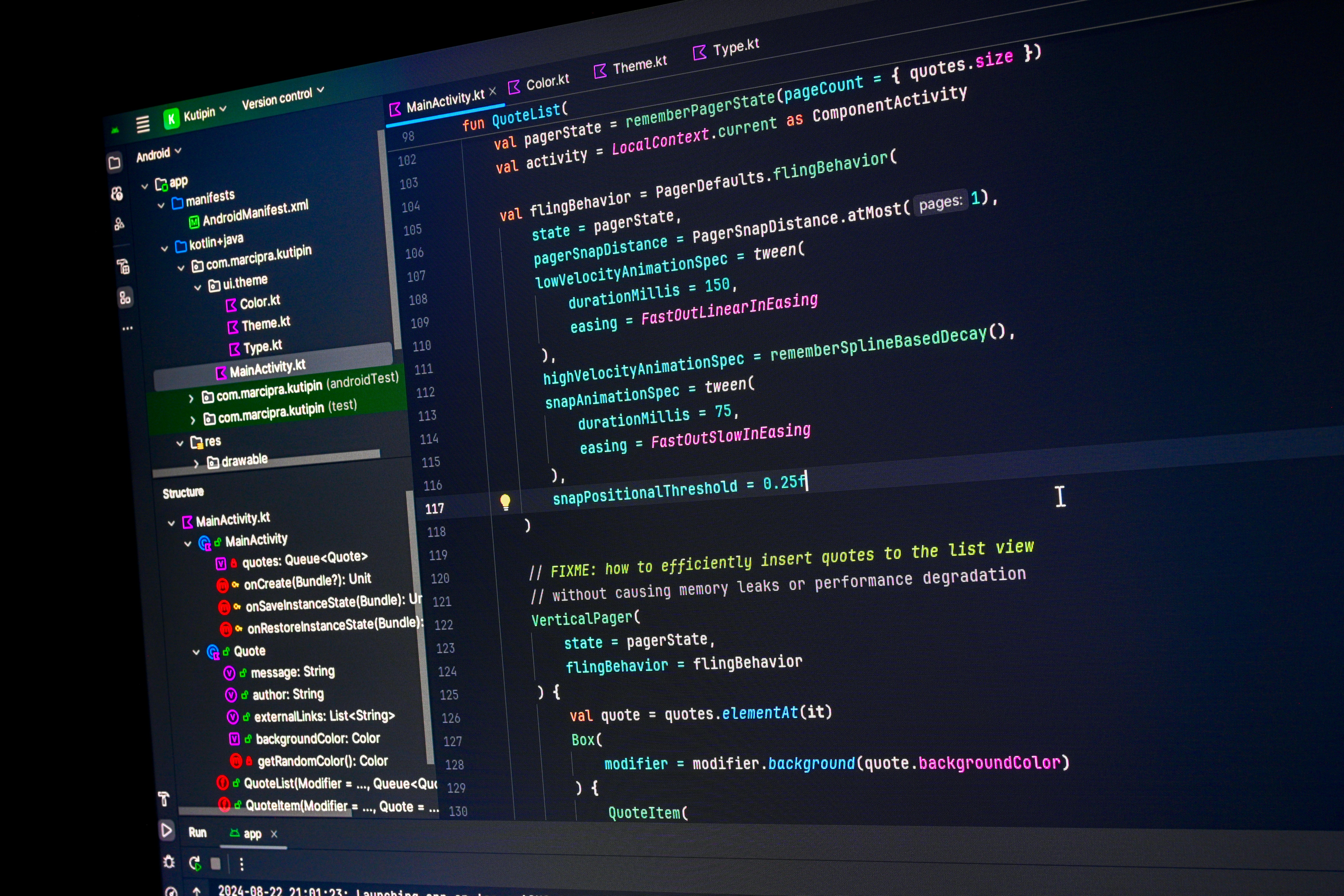This screenshot has width=1344, height=896.
Task: Expand com.marcipra.kutipin (androidTest) package
Action: click(191, 399)
